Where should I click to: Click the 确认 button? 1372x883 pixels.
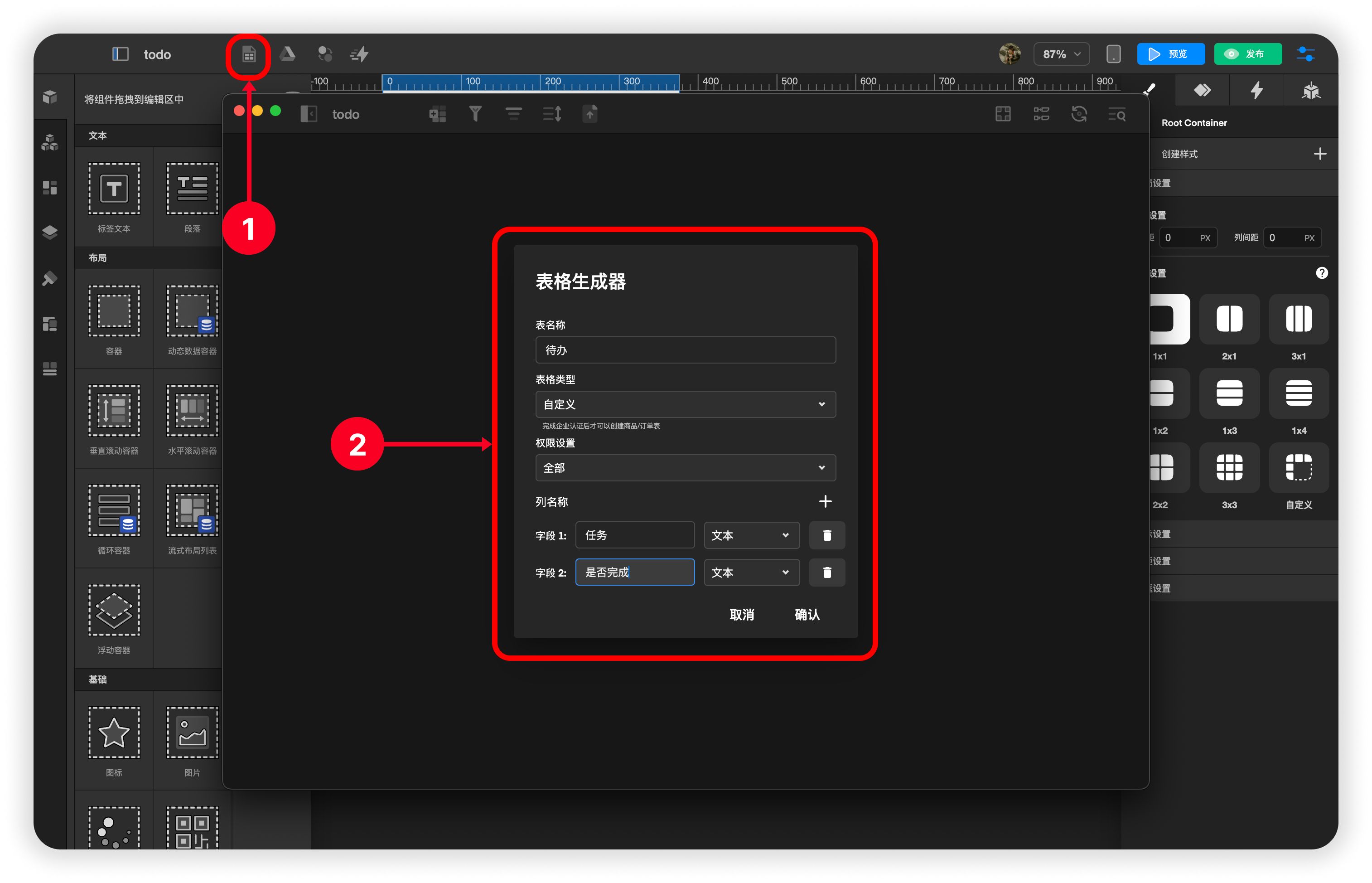click(x=807, y=615)
